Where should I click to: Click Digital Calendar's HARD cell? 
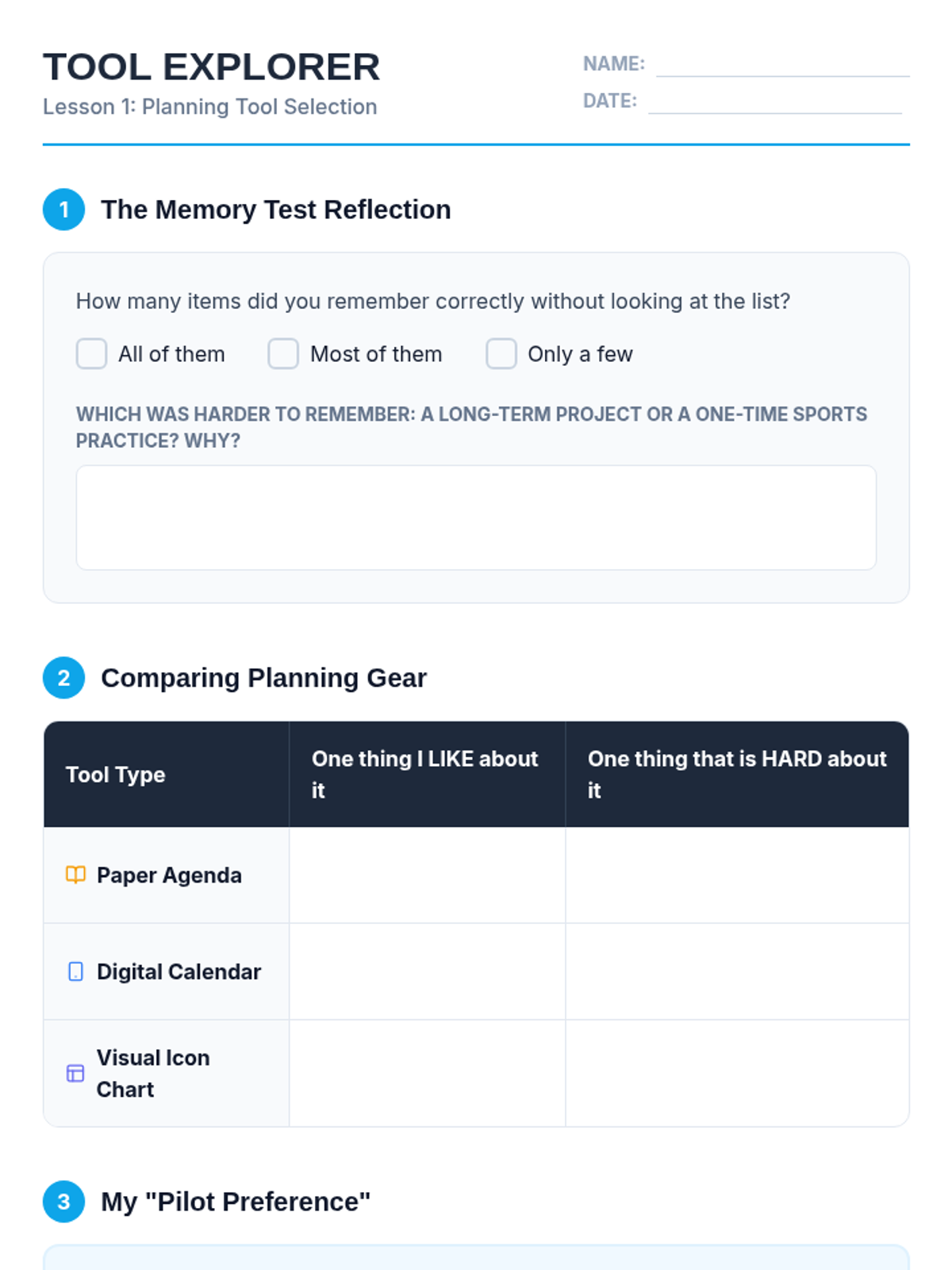click(737, 972)
